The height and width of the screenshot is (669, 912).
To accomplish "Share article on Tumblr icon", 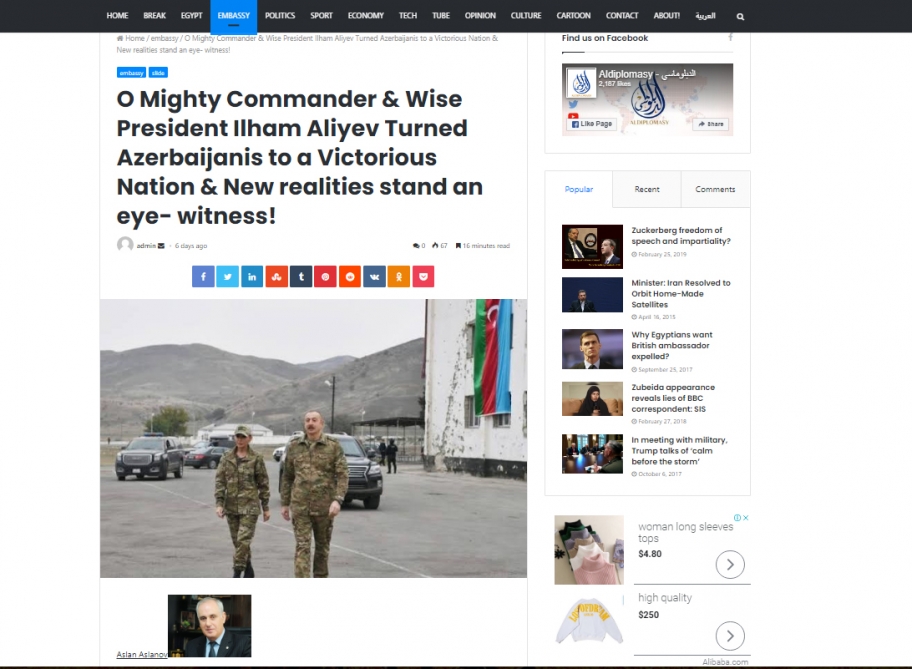I will click(x=301, y=277).
